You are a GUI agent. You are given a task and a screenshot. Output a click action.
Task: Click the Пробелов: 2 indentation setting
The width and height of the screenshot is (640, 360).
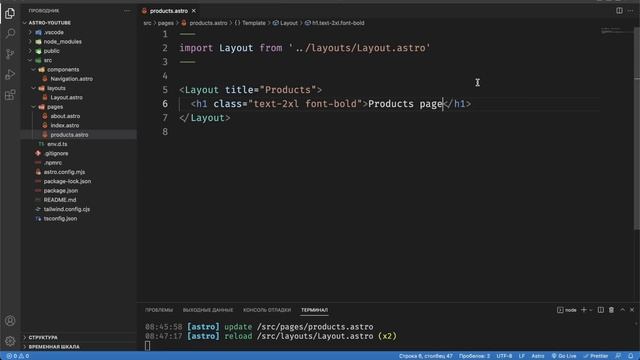(x=475, y=356)
